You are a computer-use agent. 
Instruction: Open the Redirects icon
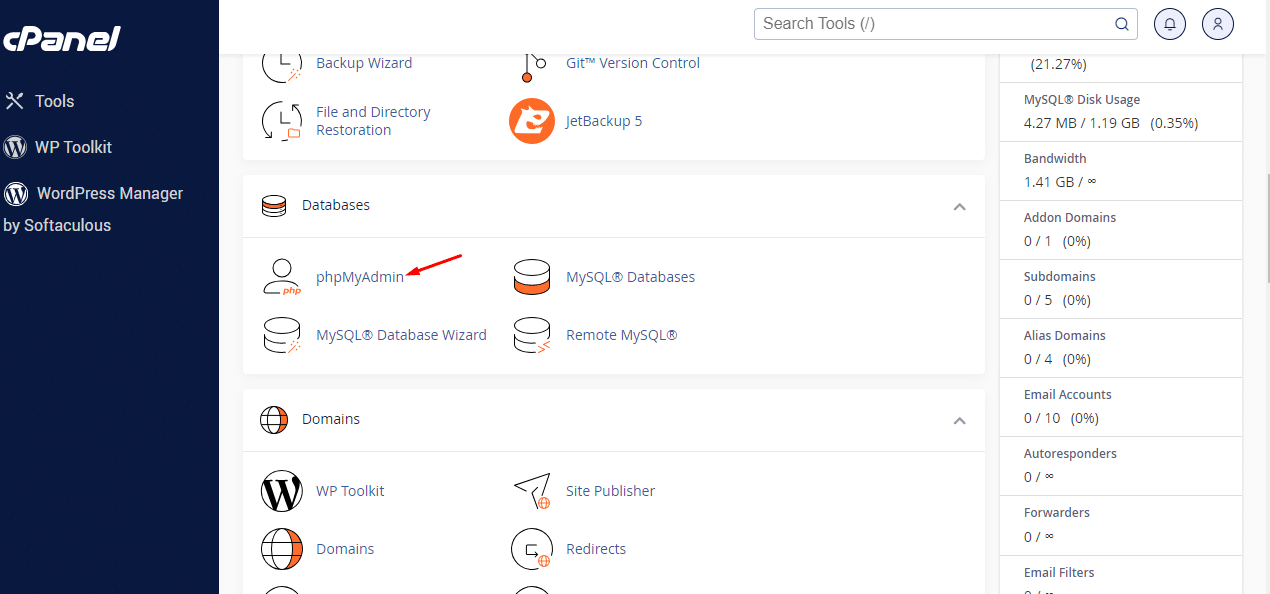[x=532, y=549]
